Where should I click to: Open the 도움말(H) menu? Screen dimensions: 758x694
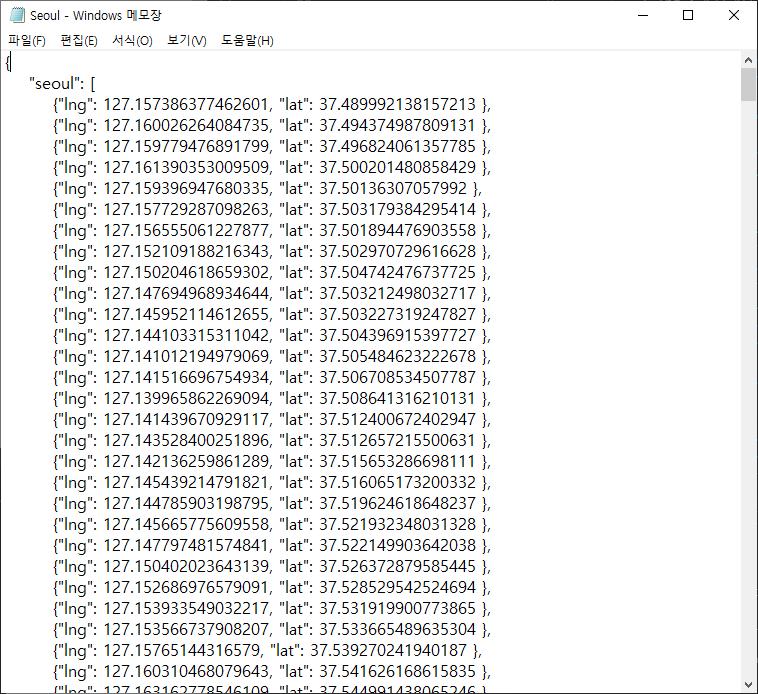(248, 41)
